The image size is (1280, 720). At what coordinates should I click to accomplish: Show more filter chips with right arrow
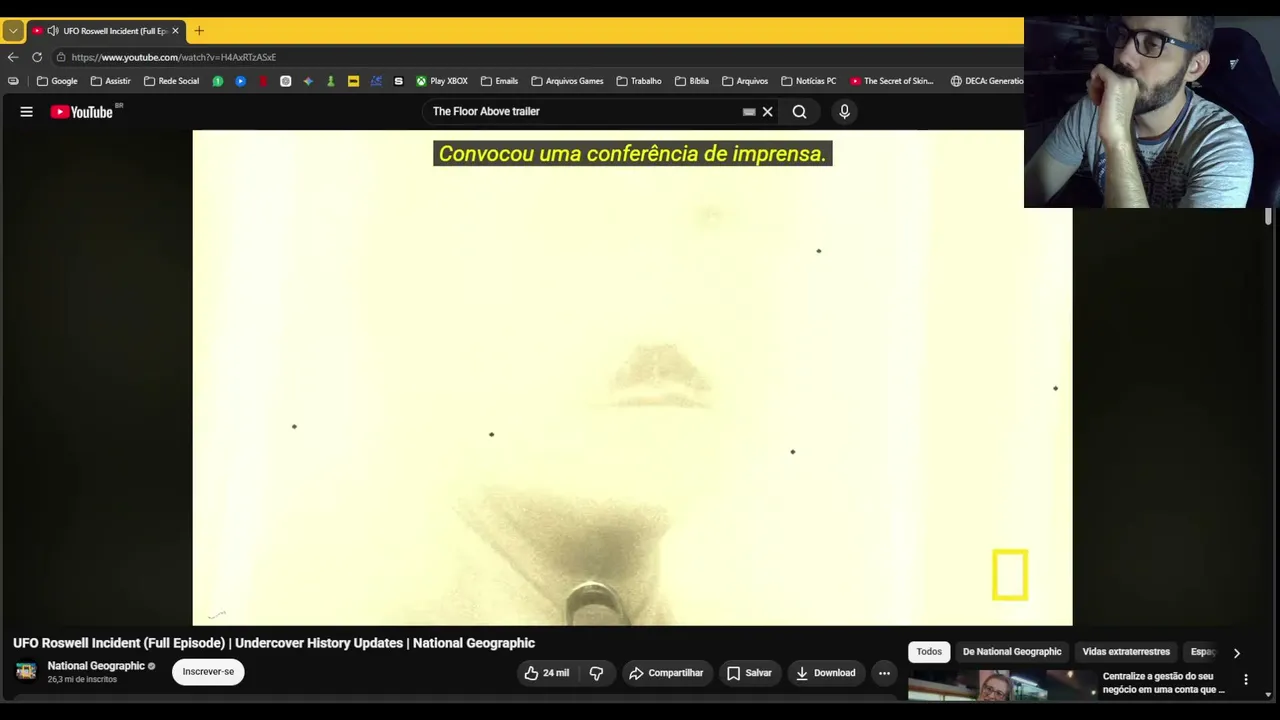pyautogui.click(x=1236, y=653)
